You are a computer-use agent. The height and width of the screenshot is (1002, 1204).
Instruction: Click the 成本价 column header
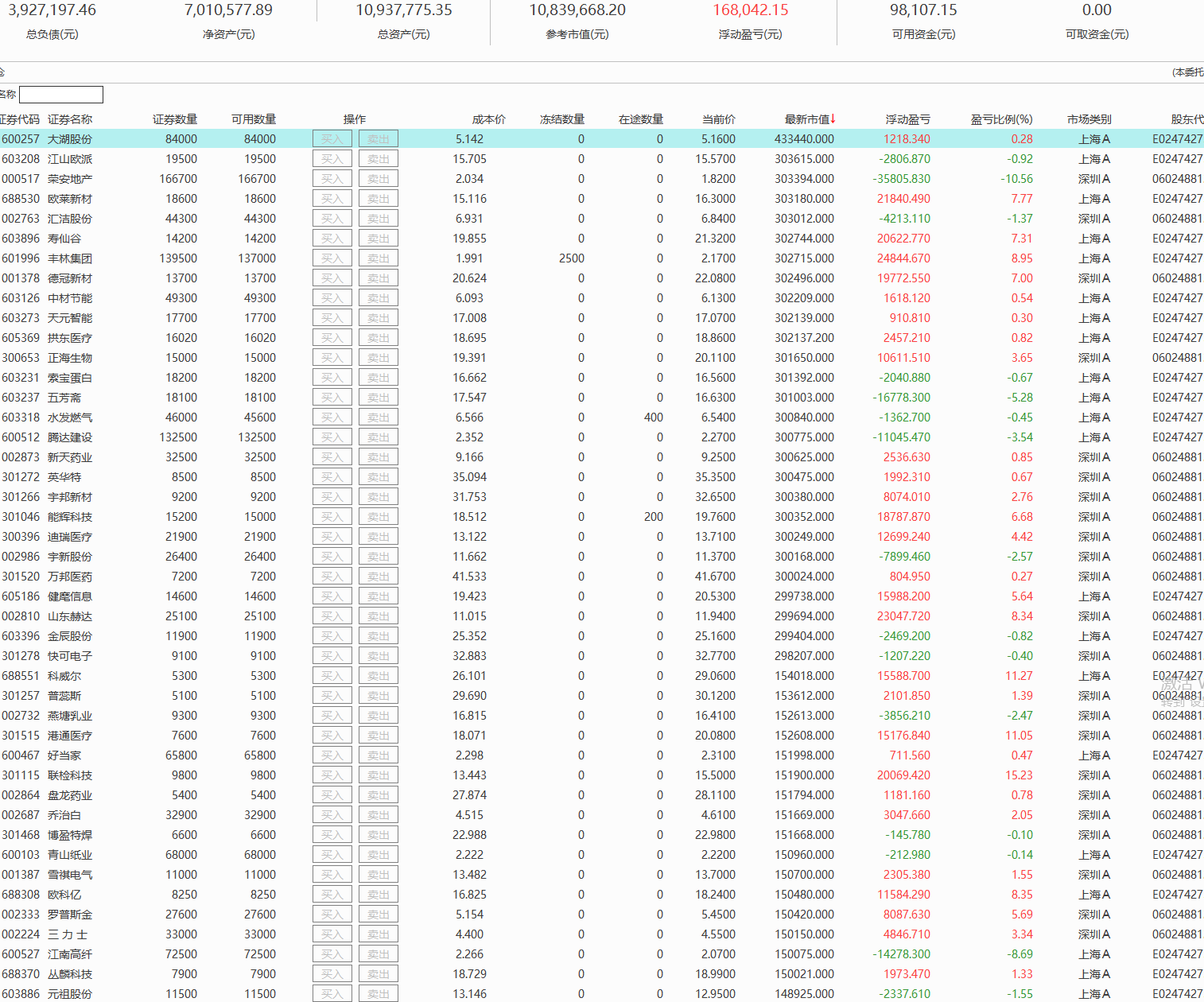pyautogui.click(x=488, y=119)
